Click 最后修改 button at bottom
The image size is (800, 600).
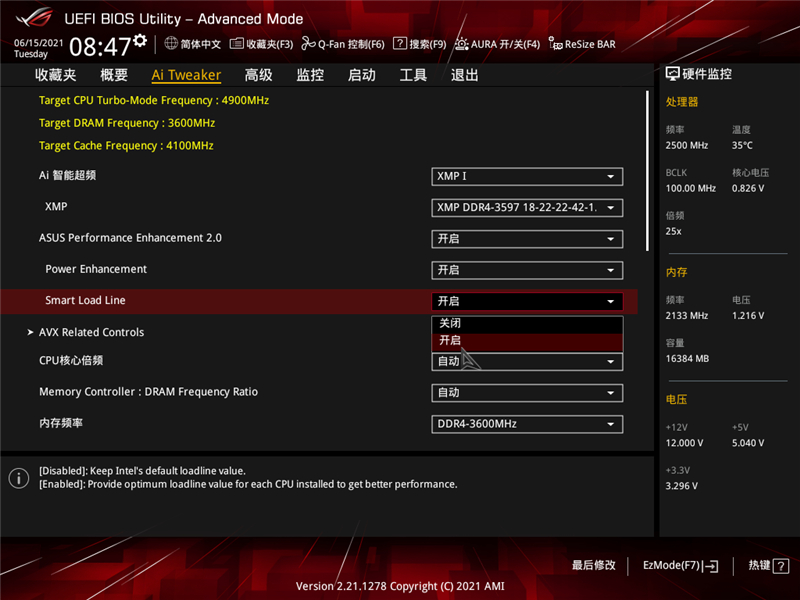[x=594, y=566]
